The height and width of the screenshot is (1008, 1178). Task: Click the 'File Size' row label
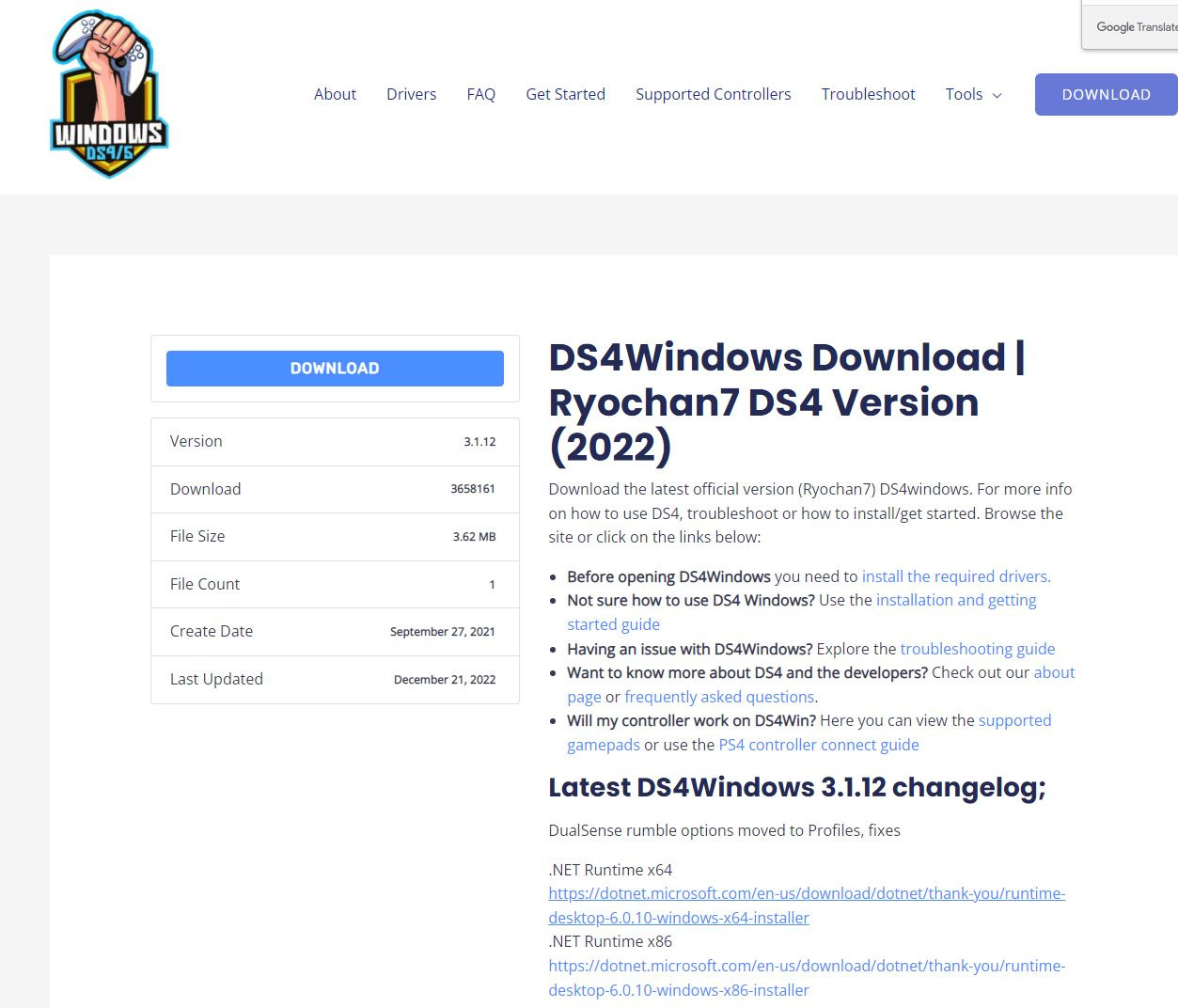click(x=197, y=536)
